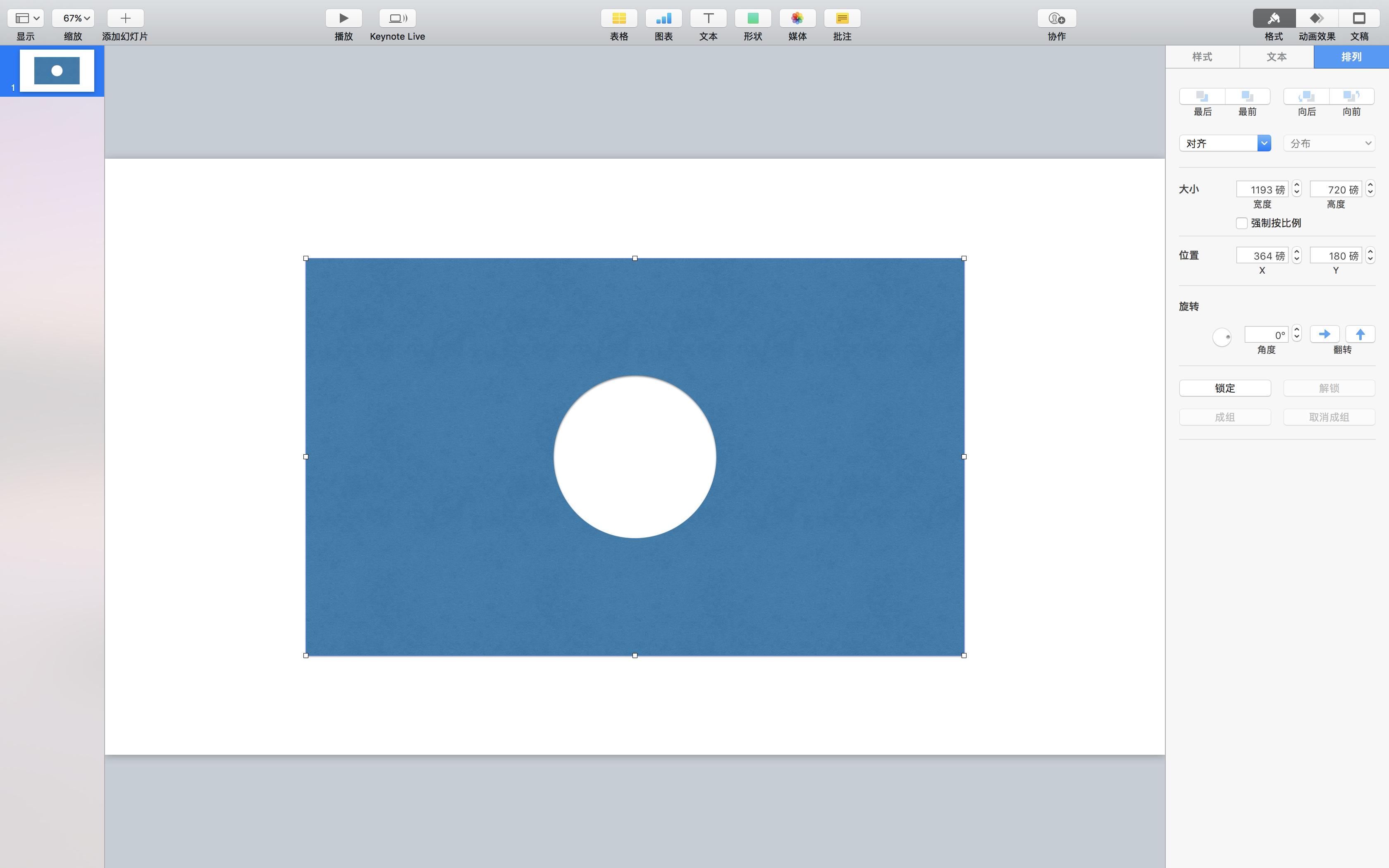Open the Zoom 67% dropdown
1389x868 pixels.
point(74,18)
